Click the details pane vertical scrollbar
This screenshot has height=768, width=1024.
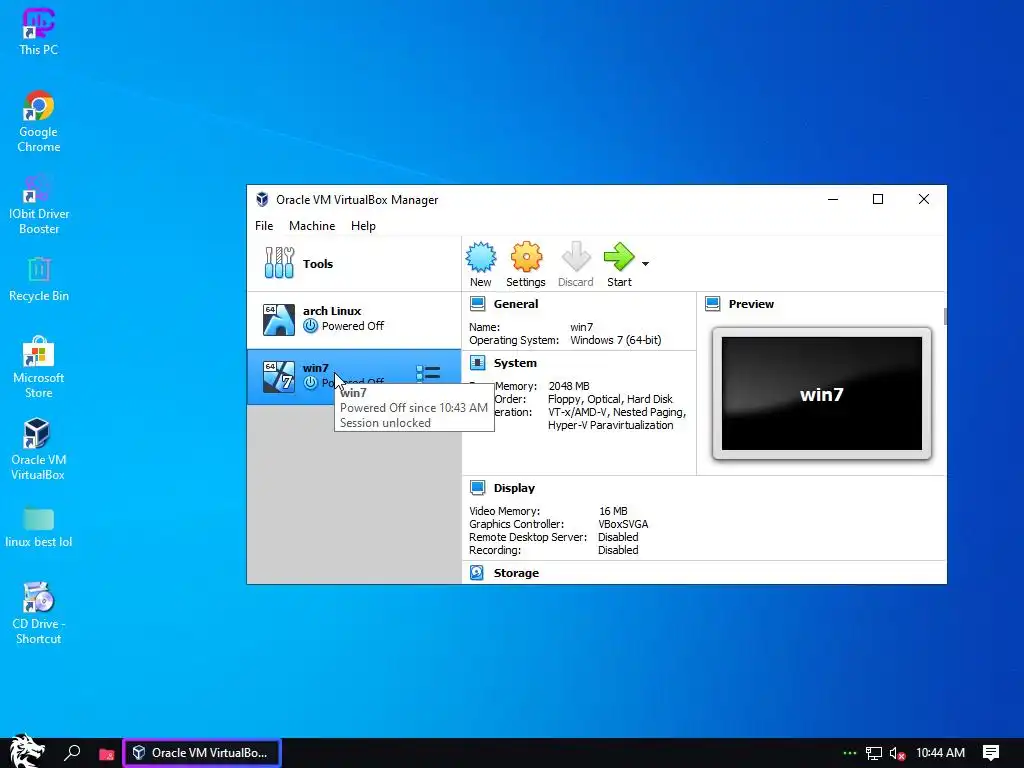tap(945, 316)
